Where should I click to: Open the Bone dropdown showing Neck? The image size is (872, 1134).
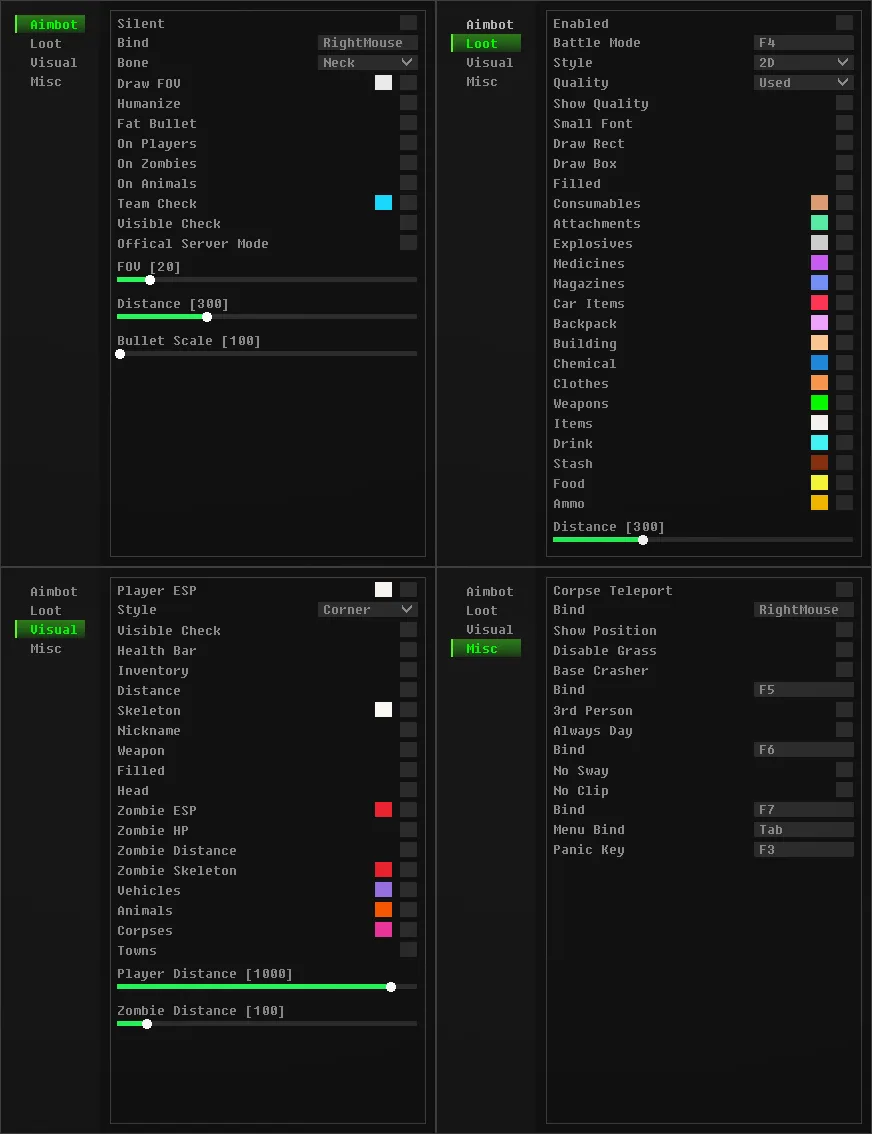366,62
